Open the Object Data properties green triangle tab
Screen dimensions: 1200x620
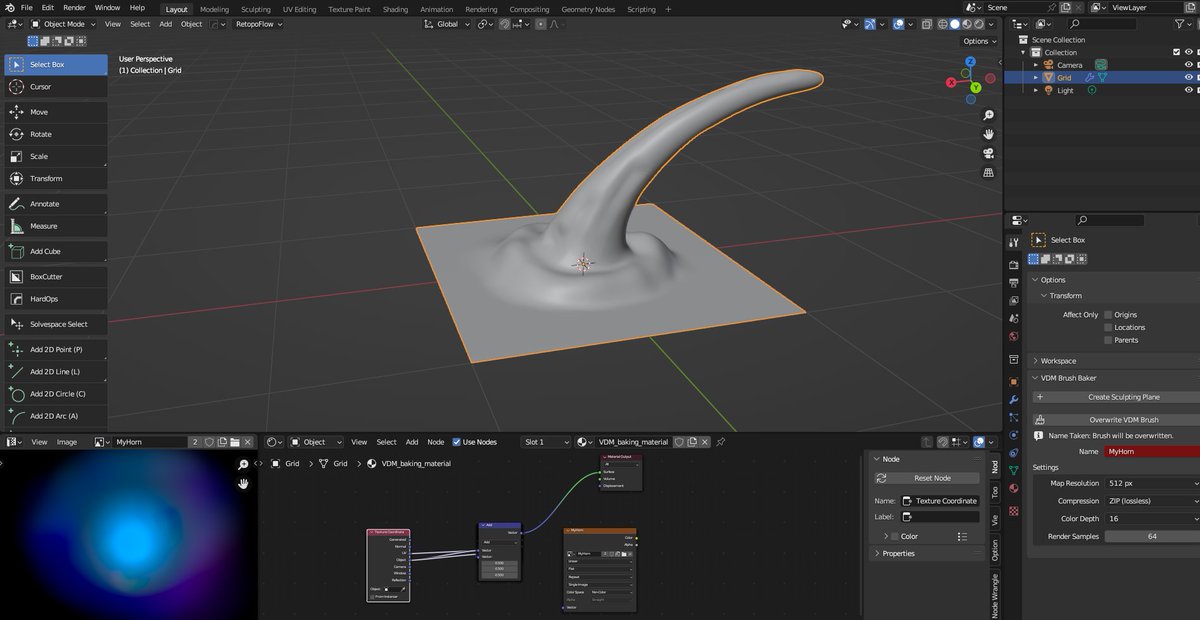pyautogui.click(x=1013, y=470)
